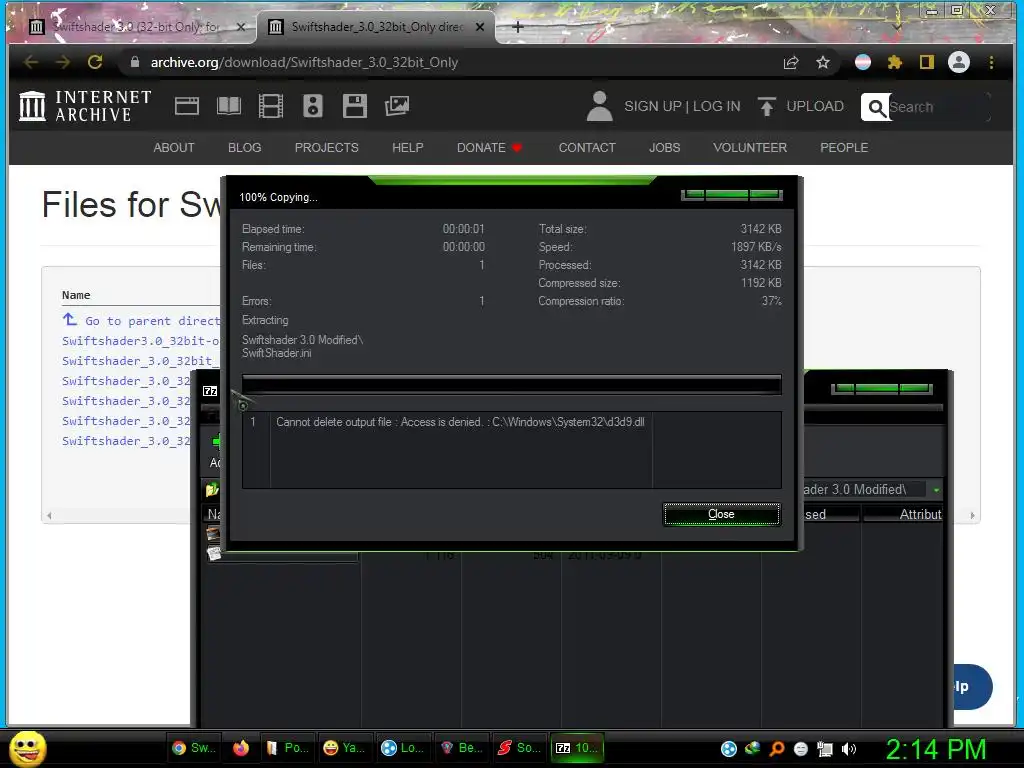Viewport: 1024px width, 768px height.
Task: Click the upload arrow icon
Action: 767,106
